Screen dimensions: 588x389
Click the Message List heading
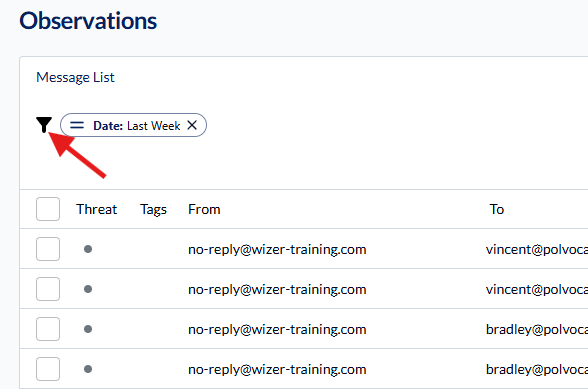(x=75, y=77)
